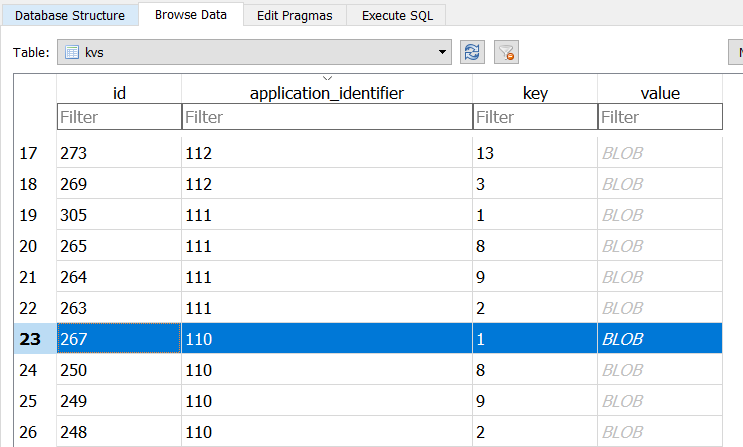Click key cell 8 in row 24
Image resolution: width=743 pixels, height=447 pixels.
pos(535,370)
